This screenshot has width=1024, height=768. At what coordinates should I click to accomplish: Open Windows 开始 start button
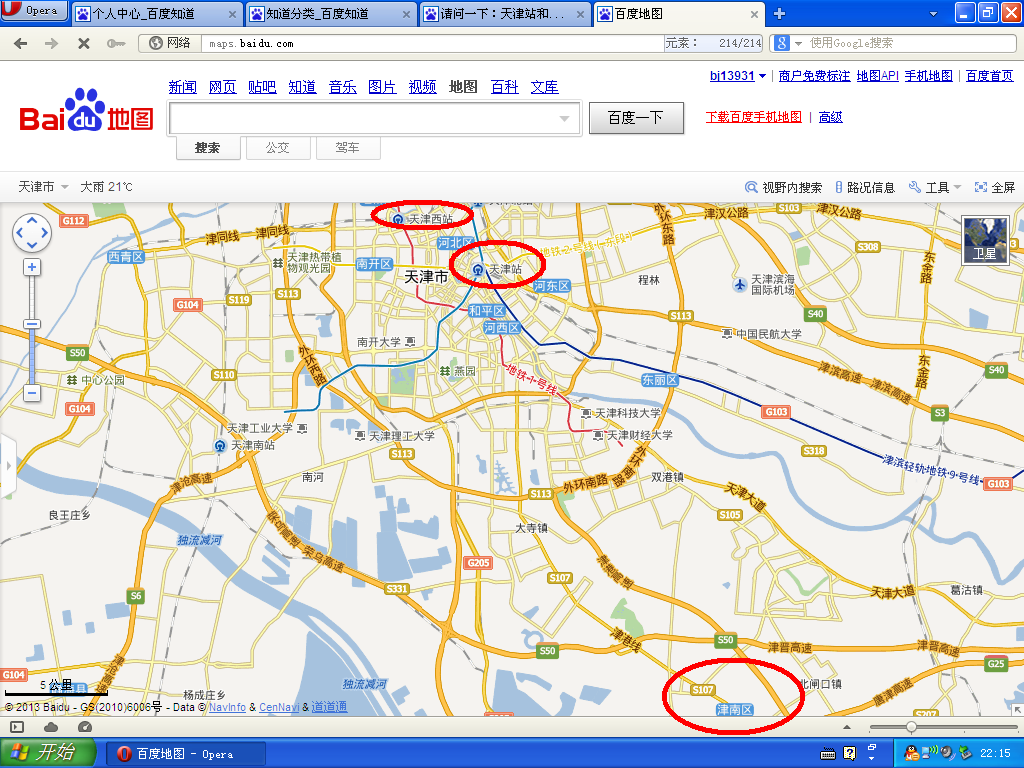click(x=49, y=753)
